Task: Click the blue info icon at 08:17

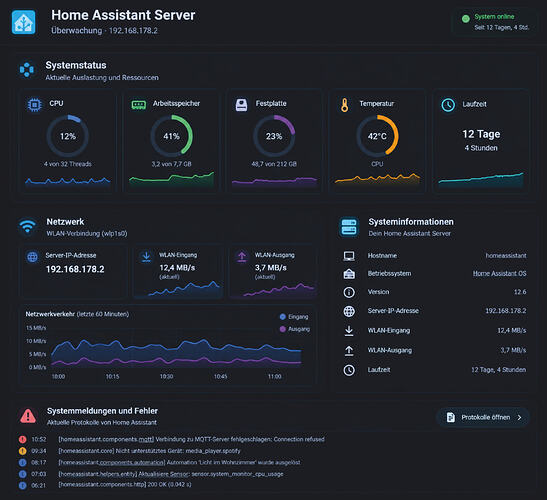Action: 23,462
